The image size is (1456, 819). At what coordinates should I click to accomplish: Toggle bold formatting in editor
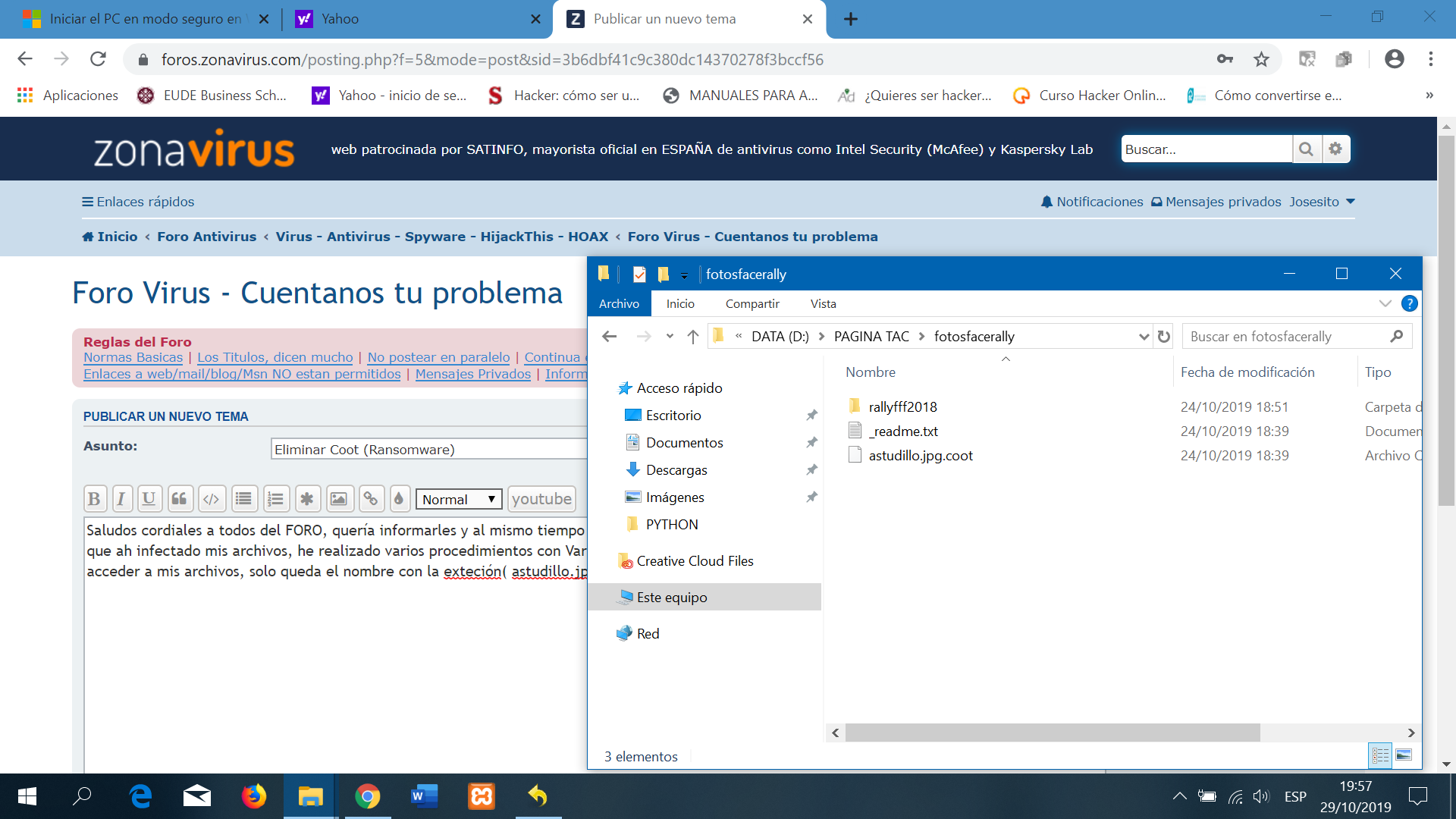[x=94, y=499]
